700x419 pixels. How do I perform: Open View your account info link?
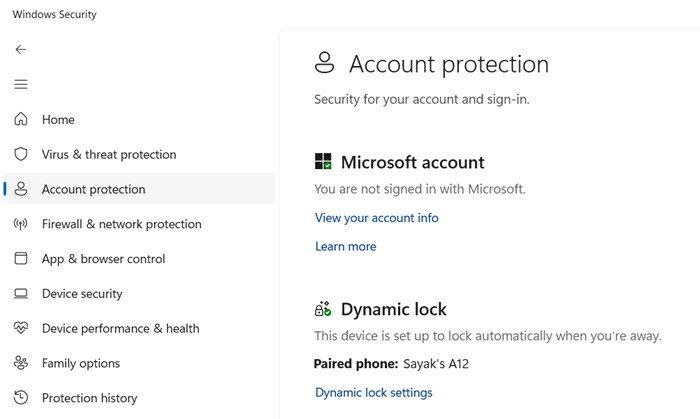[377, 218]
